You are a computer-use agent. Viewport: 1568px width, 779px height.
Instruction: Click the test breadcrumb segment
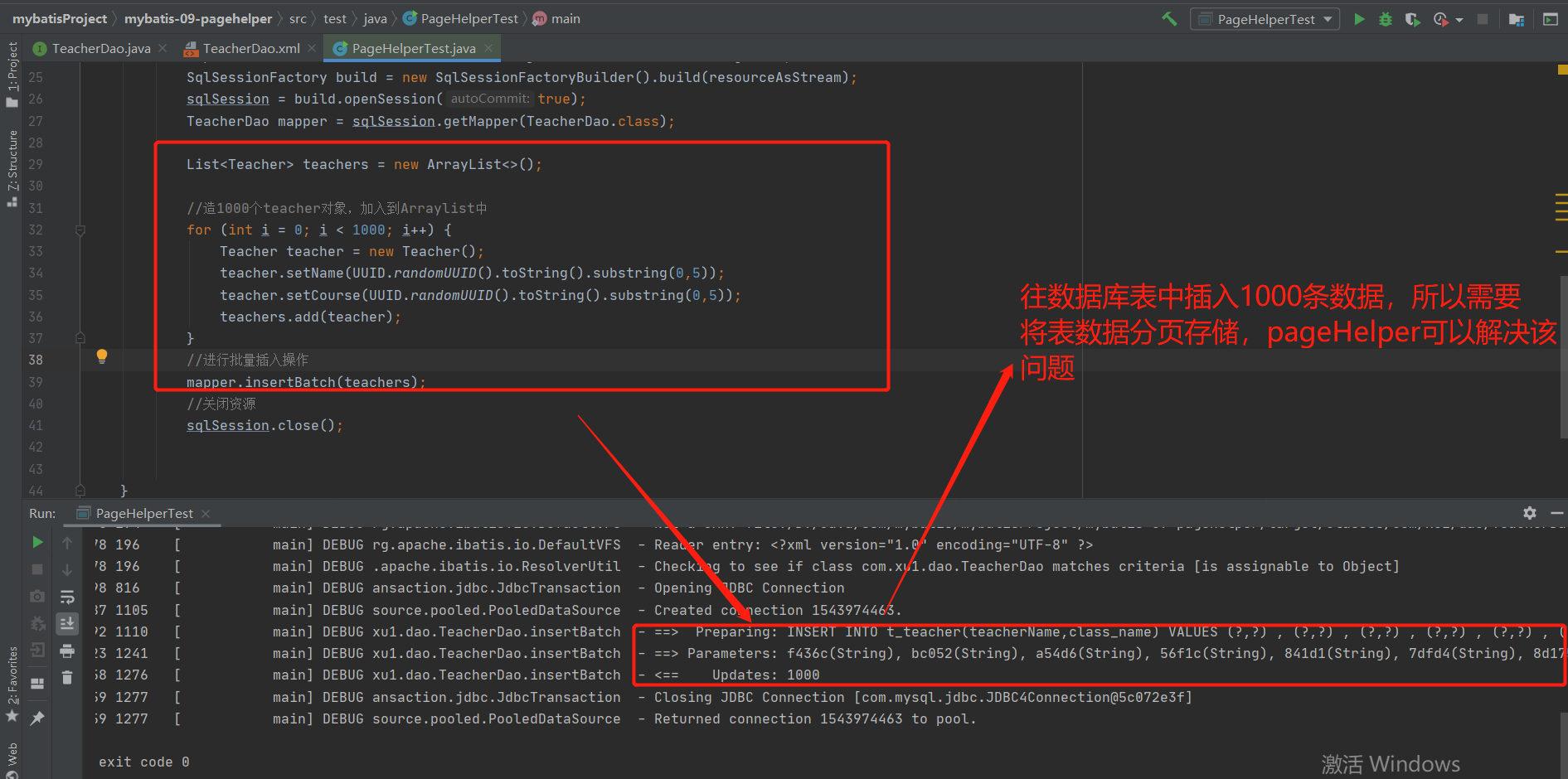[335, 18]
